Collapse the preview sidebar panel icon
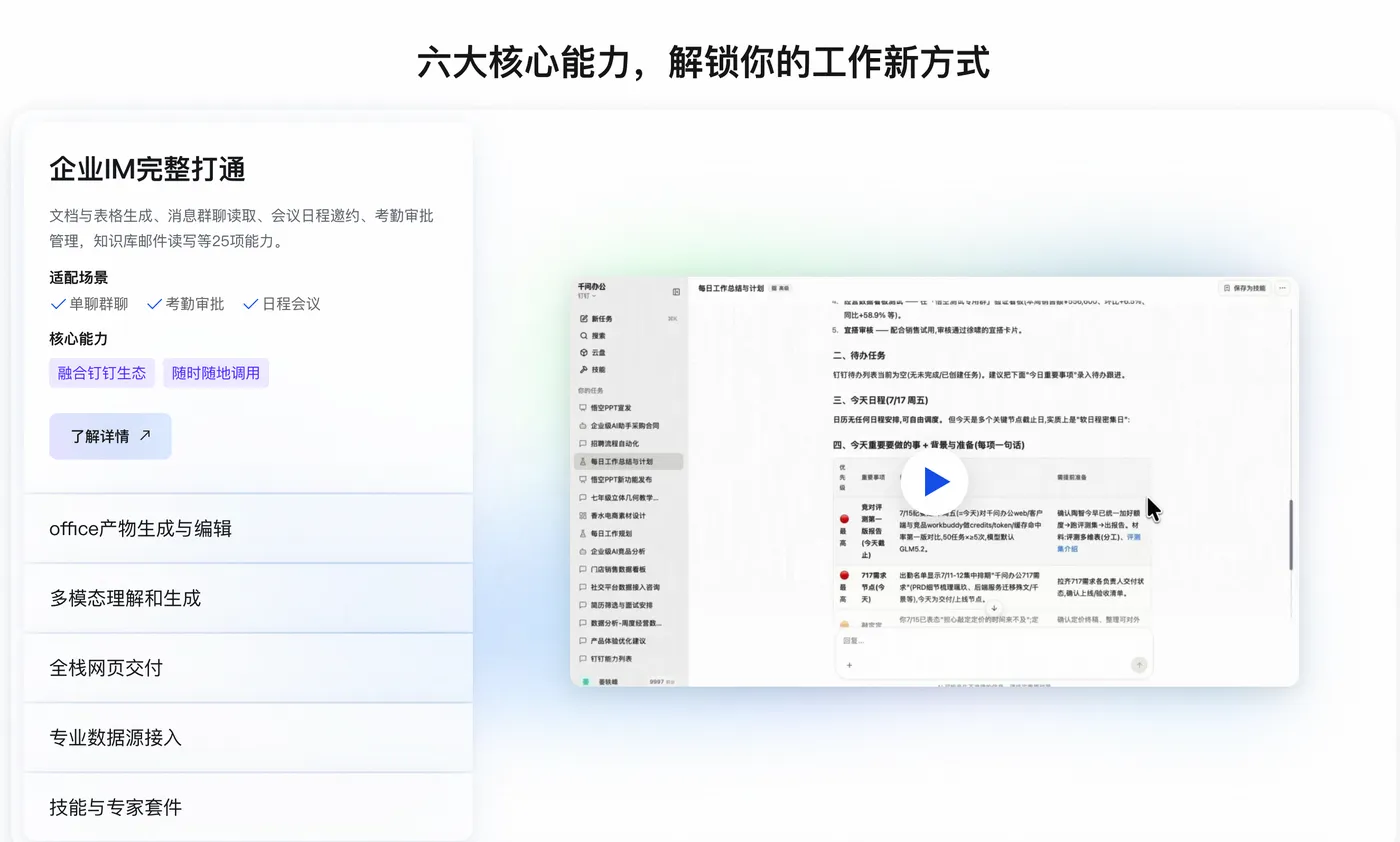This screenshot has width=1400, height=842. 676,292
